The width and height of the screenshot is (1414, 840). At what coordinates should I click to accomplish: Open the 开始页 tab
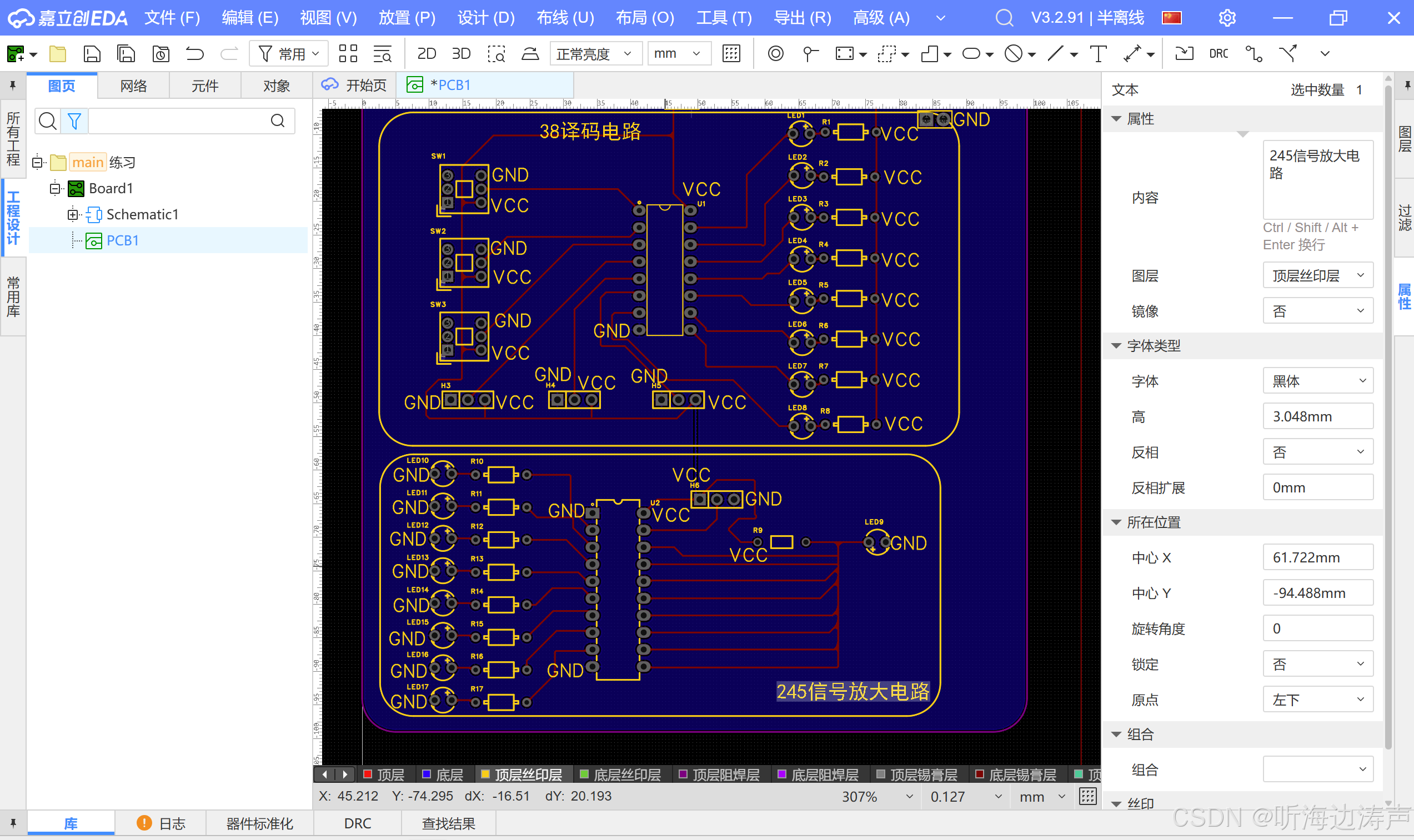click(x=355, y=85)
